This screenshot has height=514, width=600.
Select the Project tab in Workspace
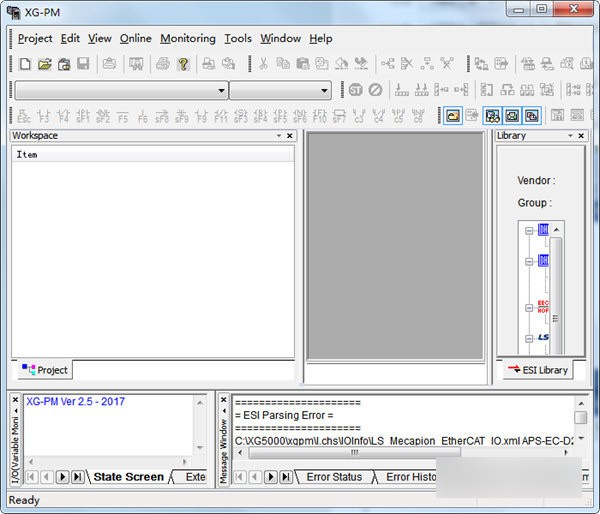pyautogui.click(x=45, y=370)
